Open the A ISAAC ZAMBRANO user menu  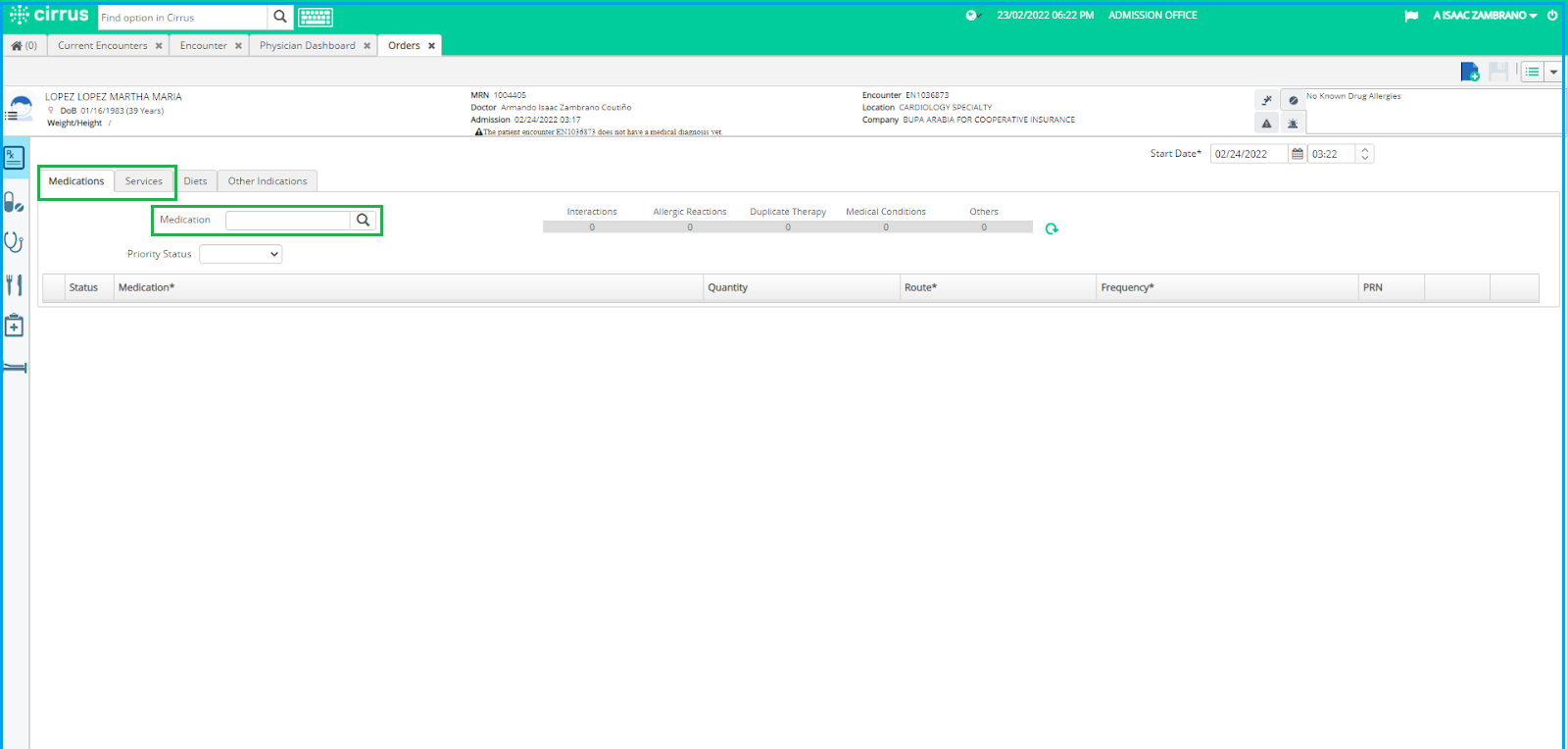point(1485,16)
